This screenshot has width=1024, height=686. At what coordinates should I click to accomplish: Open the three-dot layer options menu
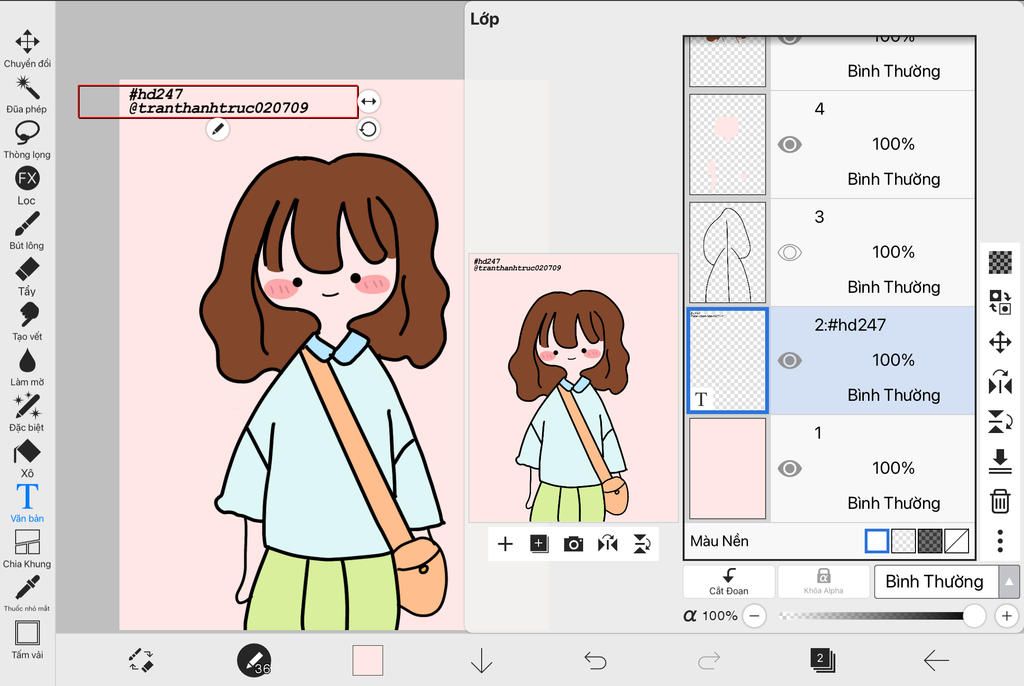point(1000,541)
